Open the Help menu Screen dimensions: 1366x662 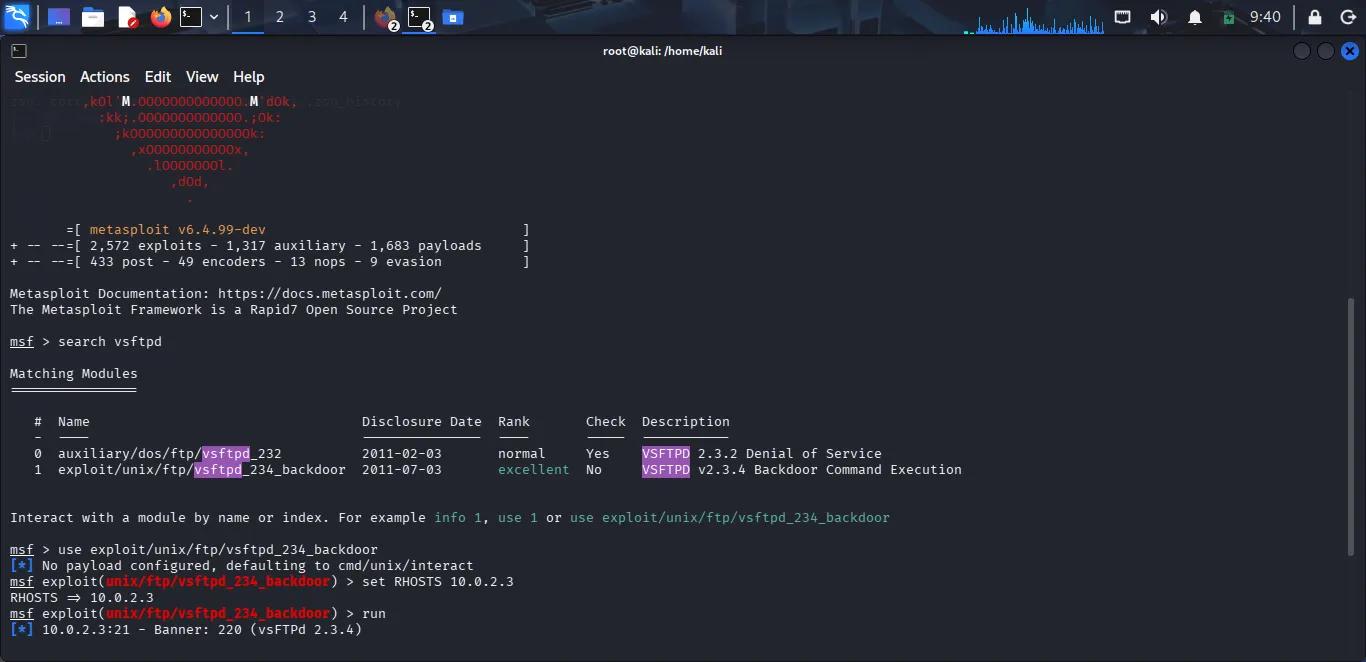point(249,77)
